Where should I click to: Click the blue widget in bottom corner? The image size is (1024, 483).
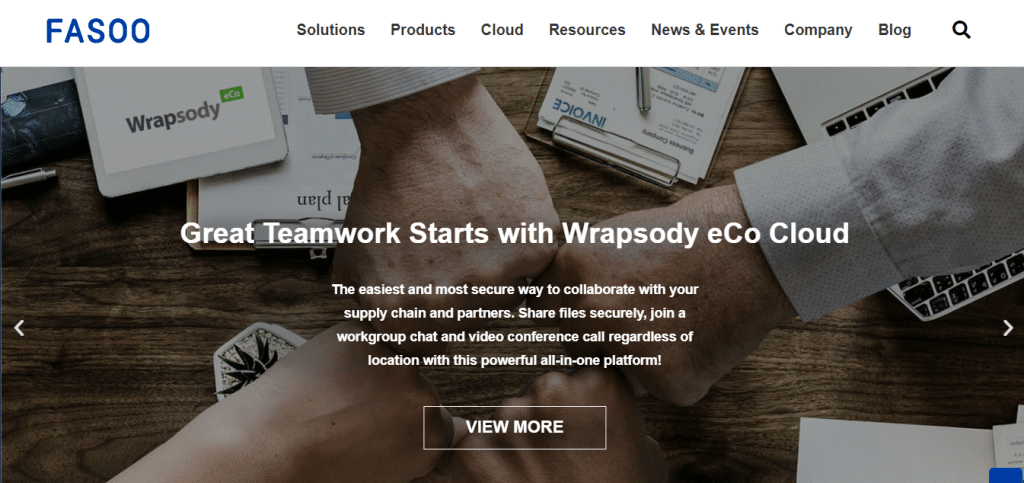click(x=1006, y=475)
